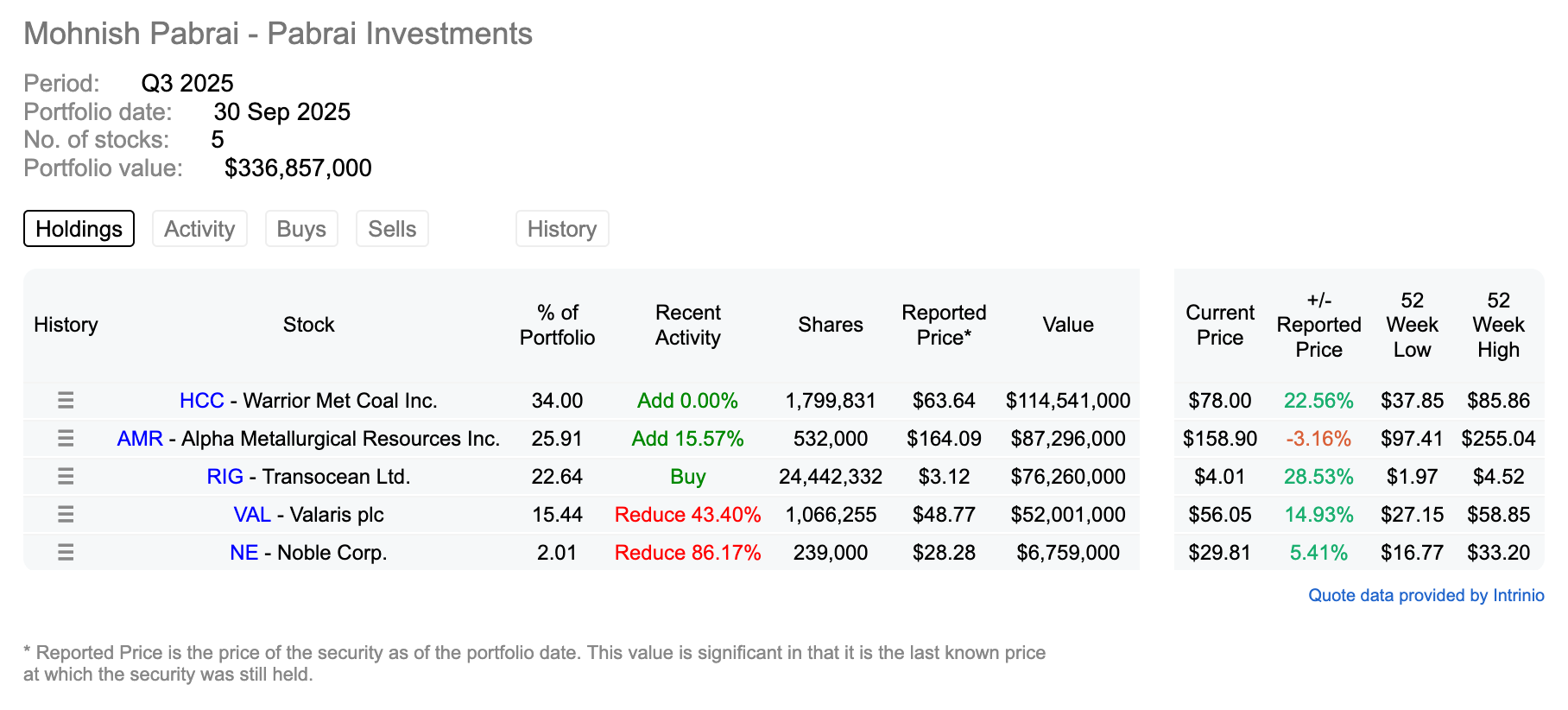
Task: Click value $87,296,000 in AMR row
Action: pyautogui.click(x=1068, y=439)
